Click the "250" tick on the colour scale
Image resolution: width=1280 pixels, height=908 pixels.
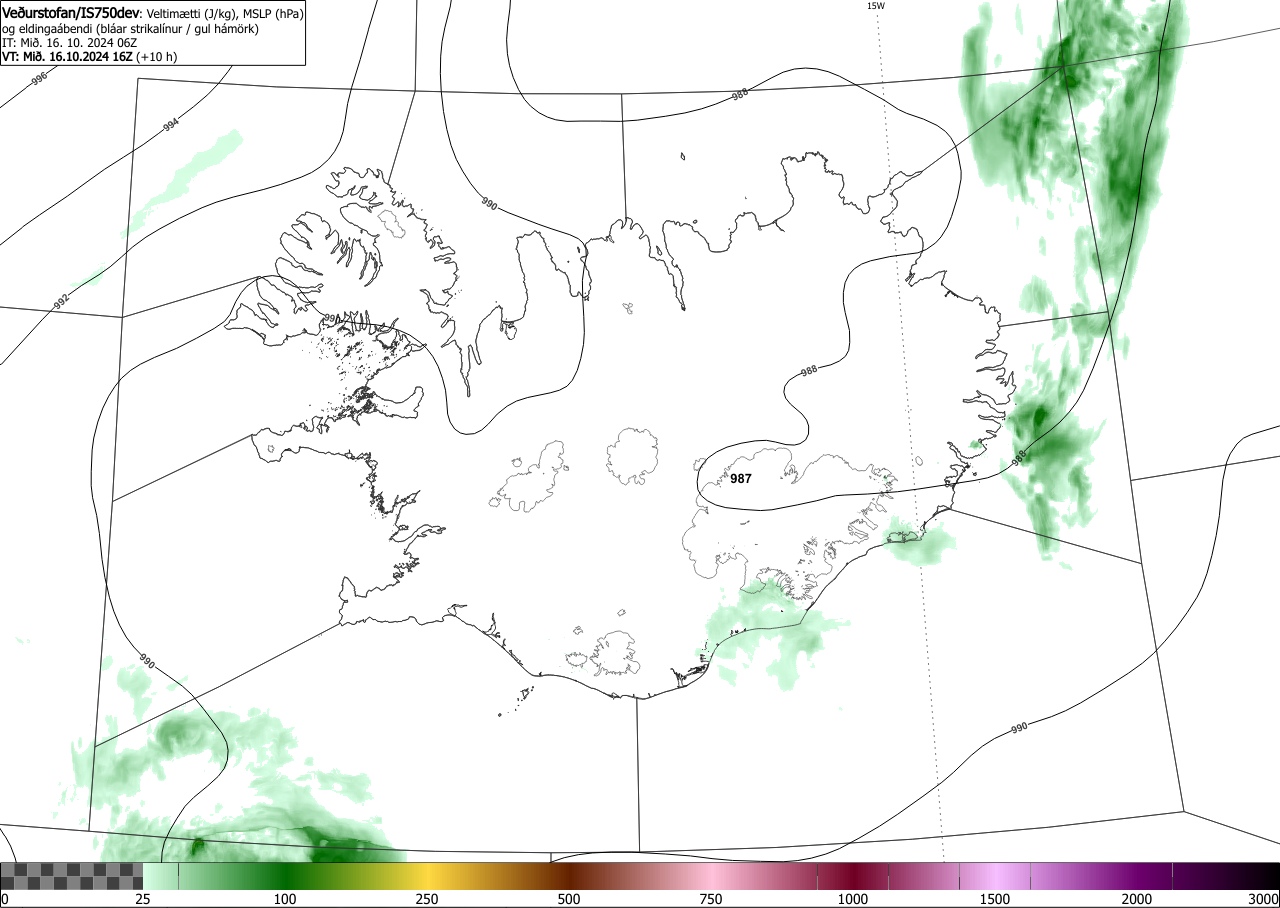pos(427,899)
